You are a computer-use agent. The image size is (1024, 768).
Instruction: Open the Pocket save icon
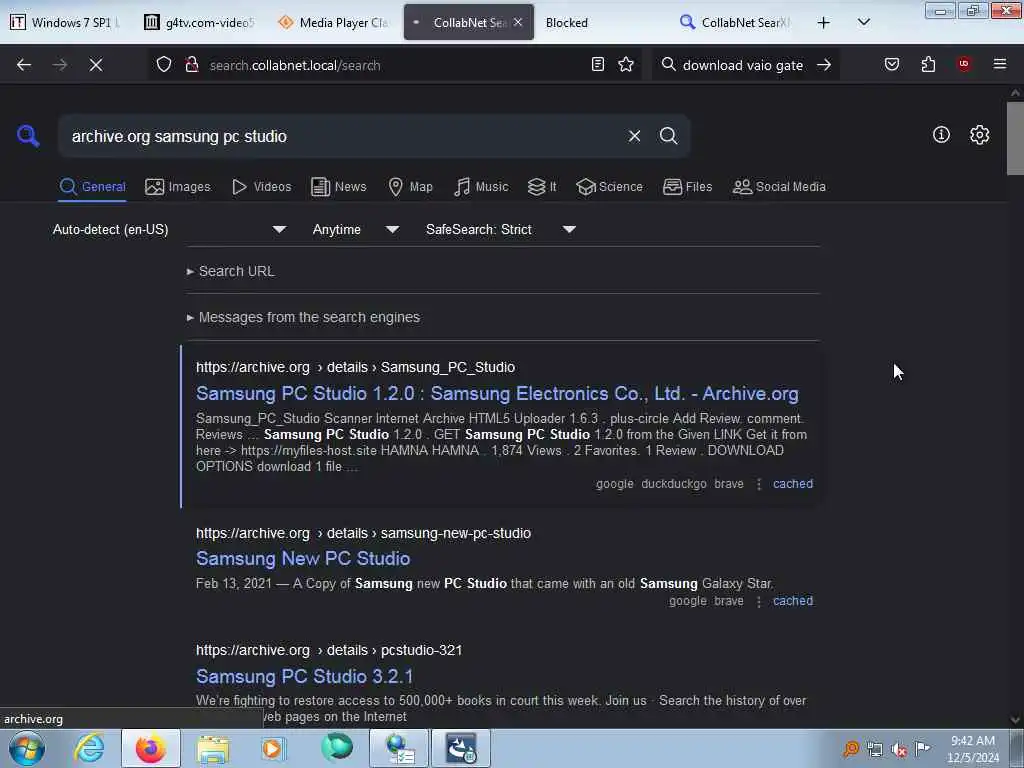[892, 65]
